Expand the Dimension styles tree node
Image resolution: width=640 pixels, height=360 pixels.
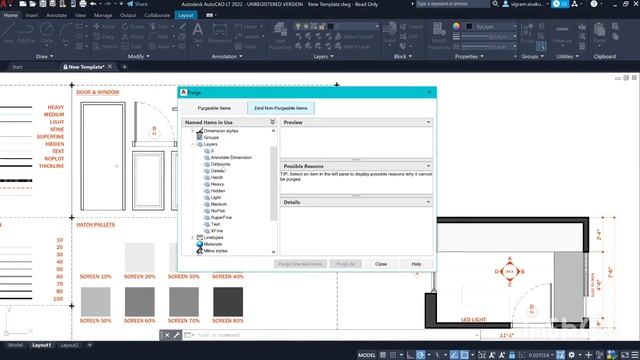coord(193,131)
